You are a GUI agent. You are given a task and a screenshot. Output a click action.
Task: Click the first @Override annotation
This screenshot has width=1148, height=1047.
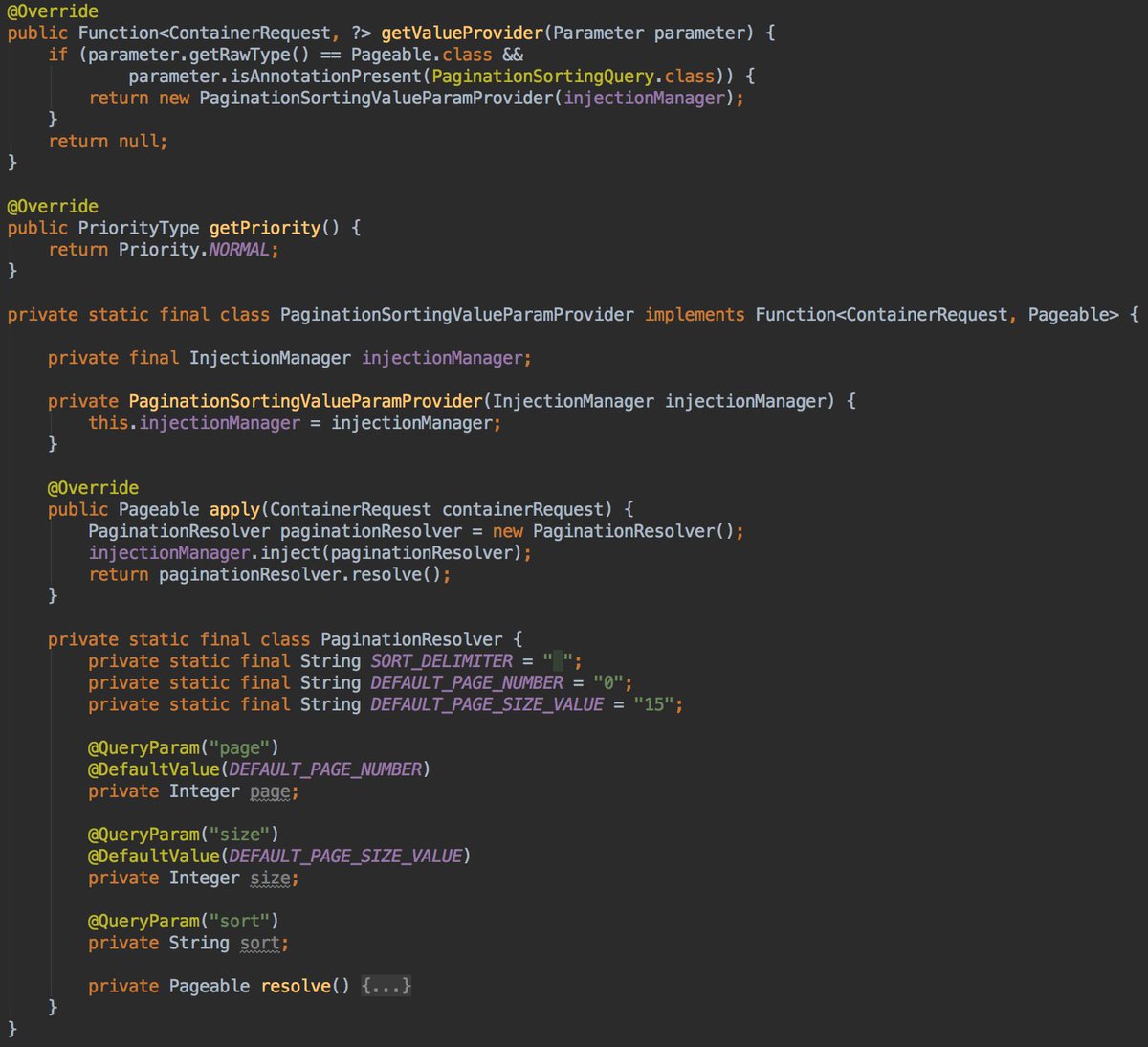[51, 11]
